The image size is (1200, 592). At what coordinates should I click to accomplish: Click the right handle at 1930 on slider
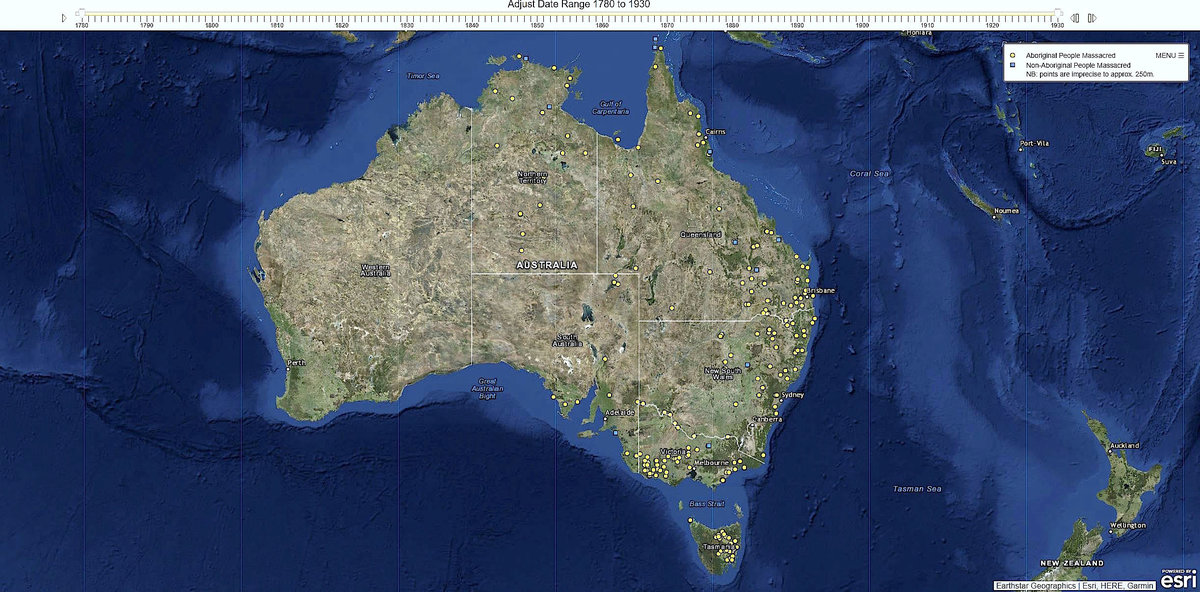click(1057, 15)
